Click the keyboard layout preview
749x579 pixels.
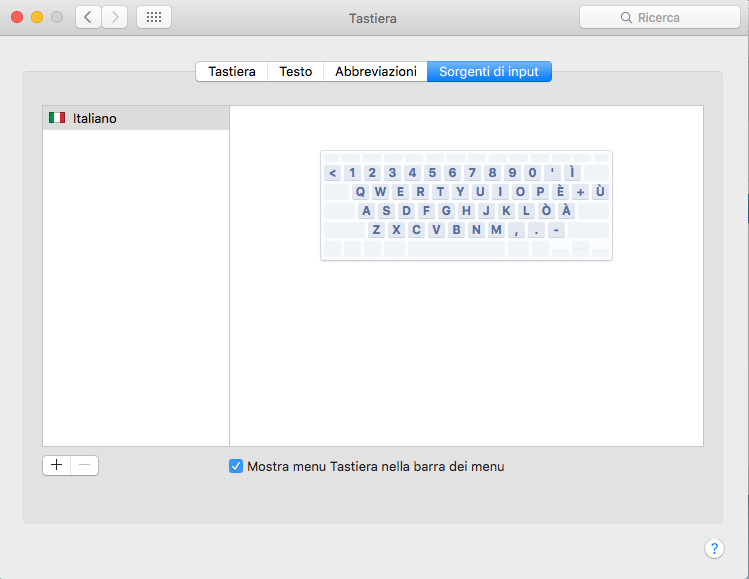tap(466, 205)
